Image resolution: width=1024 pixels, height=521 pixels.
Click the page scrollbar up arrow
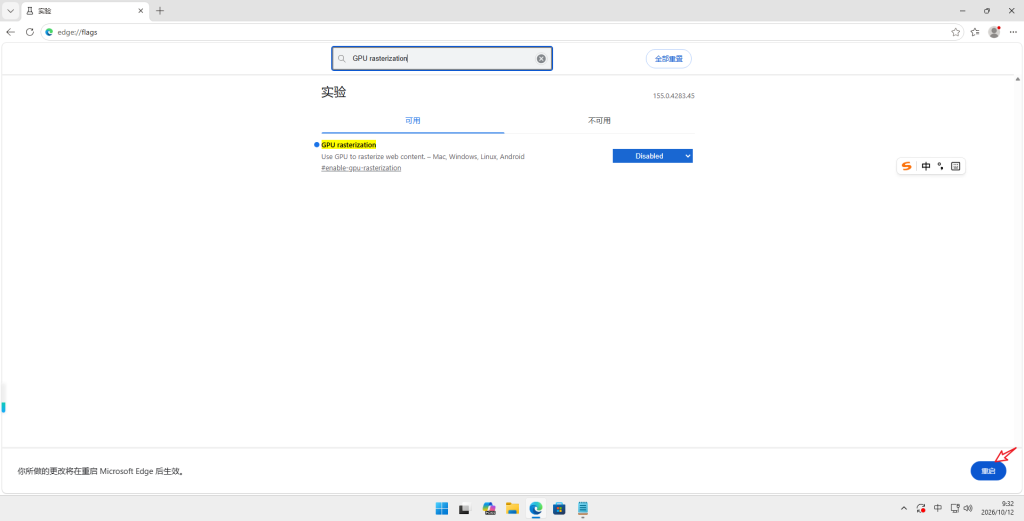click(1018, 79)
